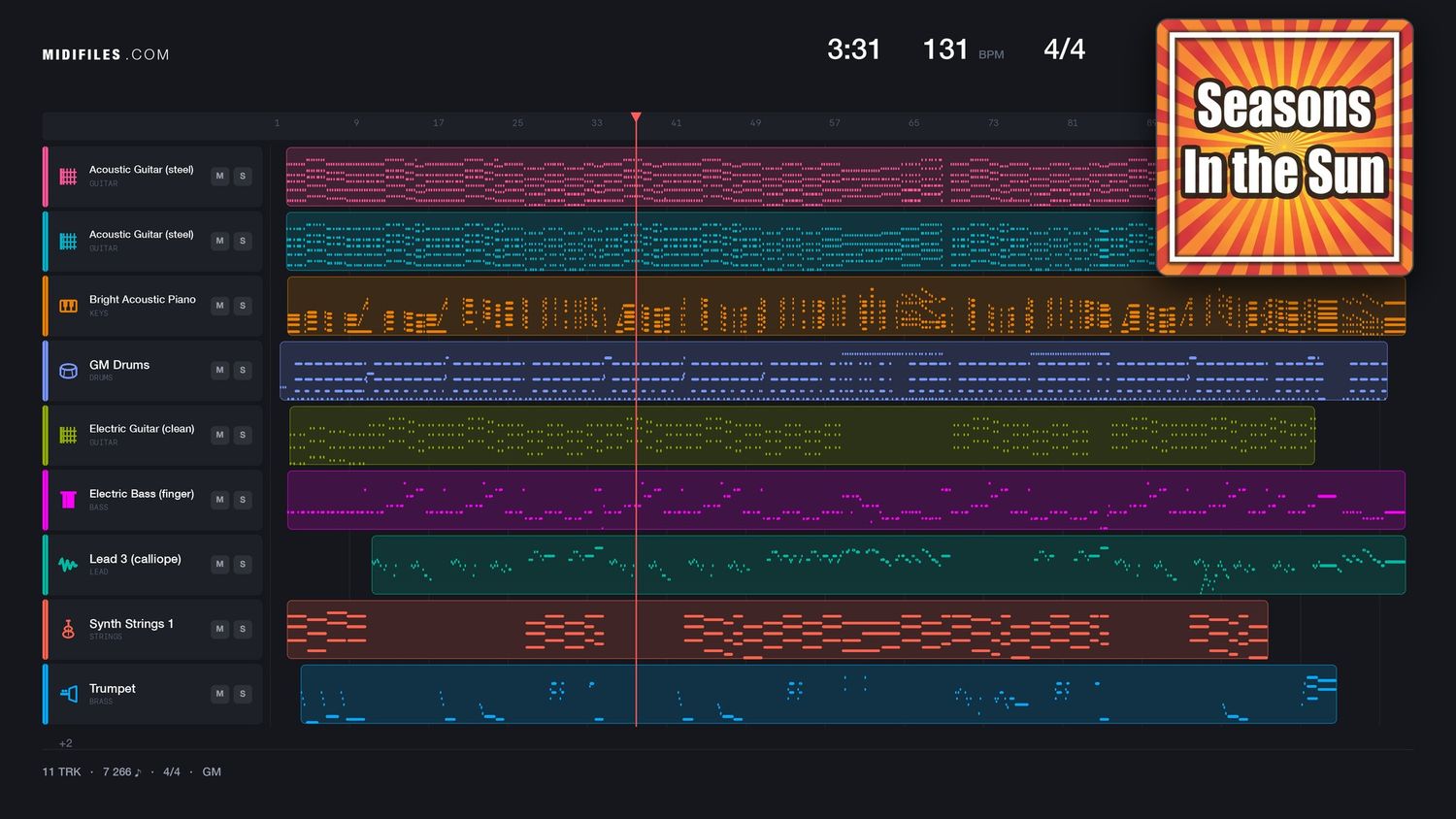Click bar 25 on the timeline ruler
The width and height of the screenshot is (1456, 819).
(517, 123)
